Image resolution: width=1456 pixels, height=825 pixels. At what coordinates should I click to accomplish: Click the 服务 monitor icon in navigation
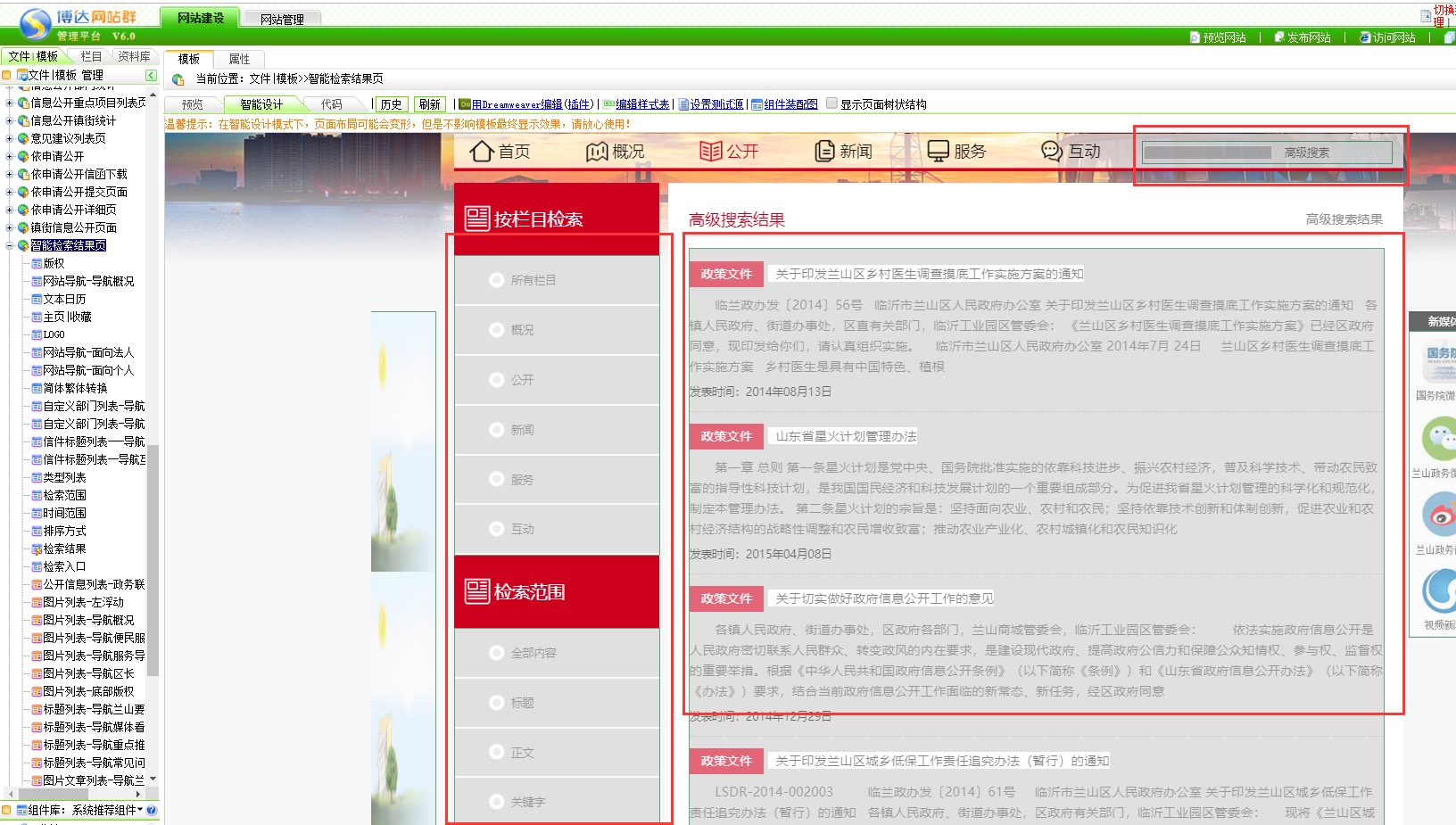pyautogui.click(x=939, y=152)
